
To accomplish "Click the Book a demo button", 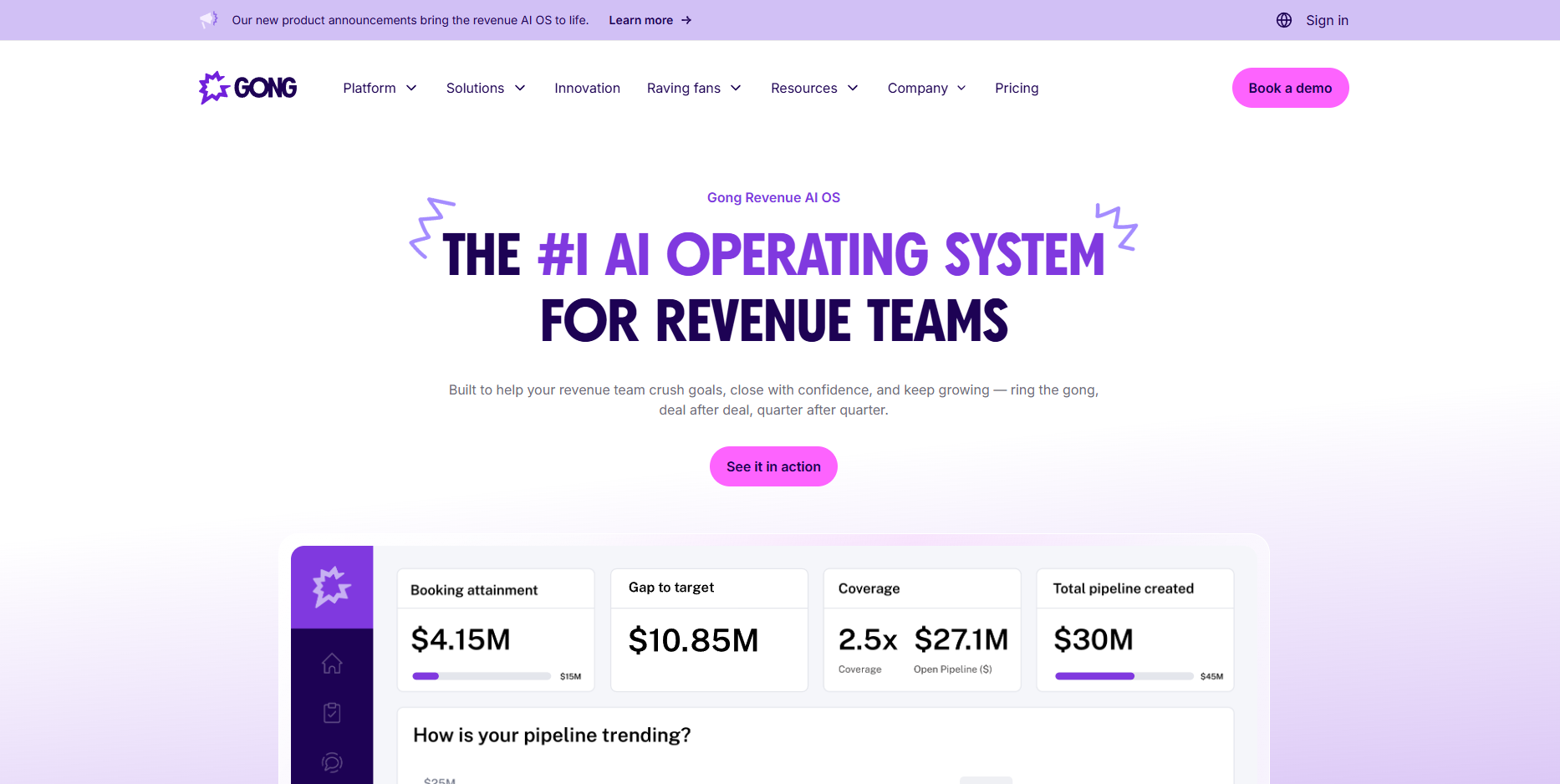I will pyautogui.click(x=1290, y=88).
